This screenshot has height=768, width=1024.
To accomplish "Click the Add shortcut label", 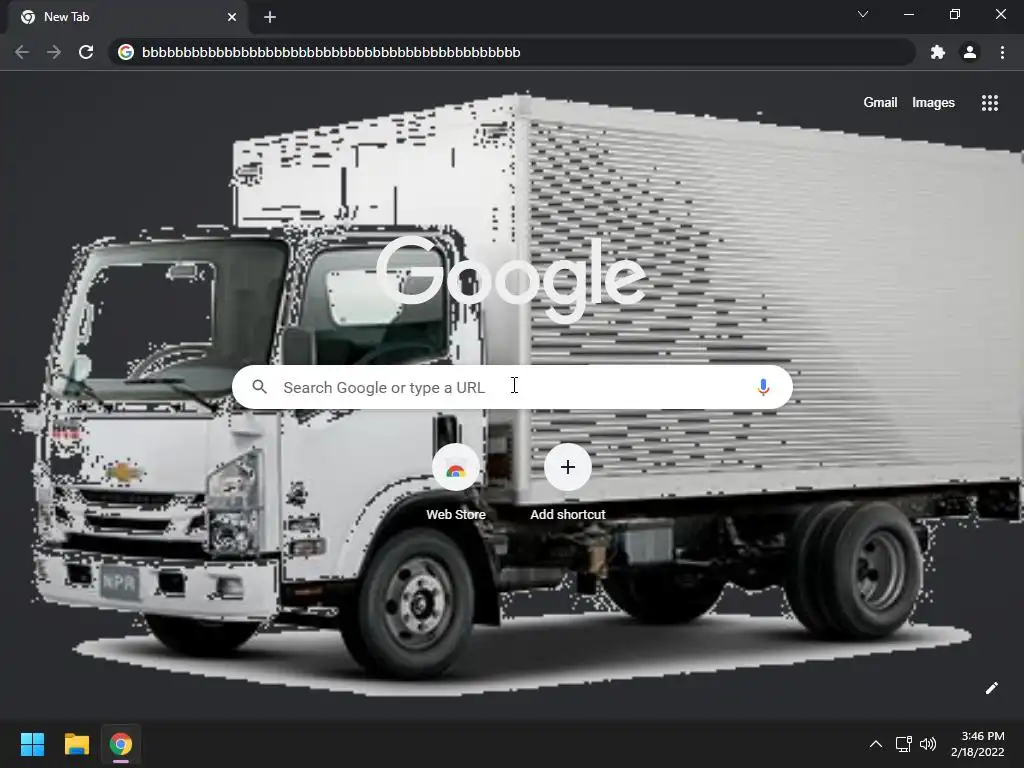I will point(568,515).
